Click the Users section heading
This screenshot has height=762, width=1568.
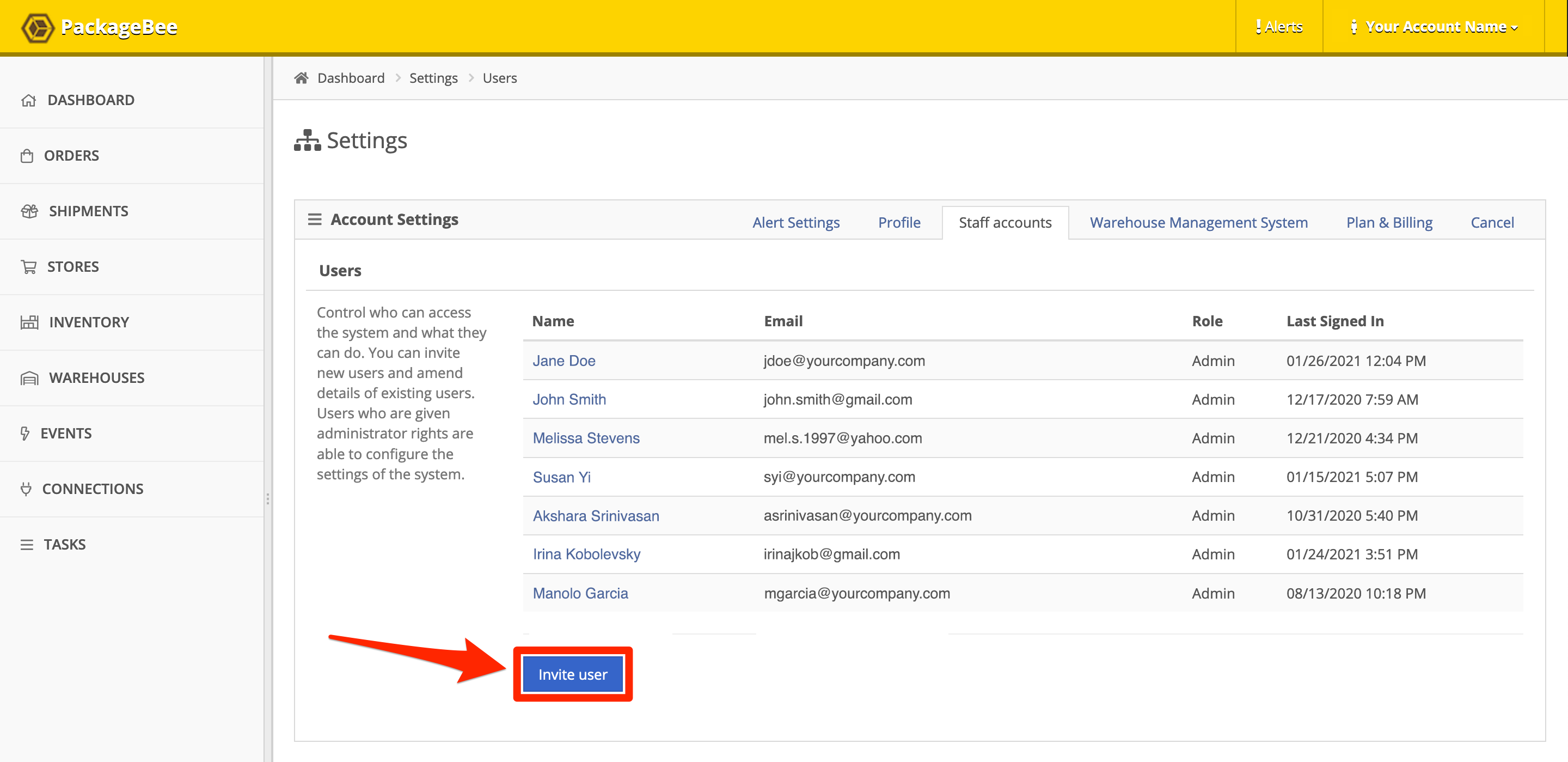[x=340, y=271]
